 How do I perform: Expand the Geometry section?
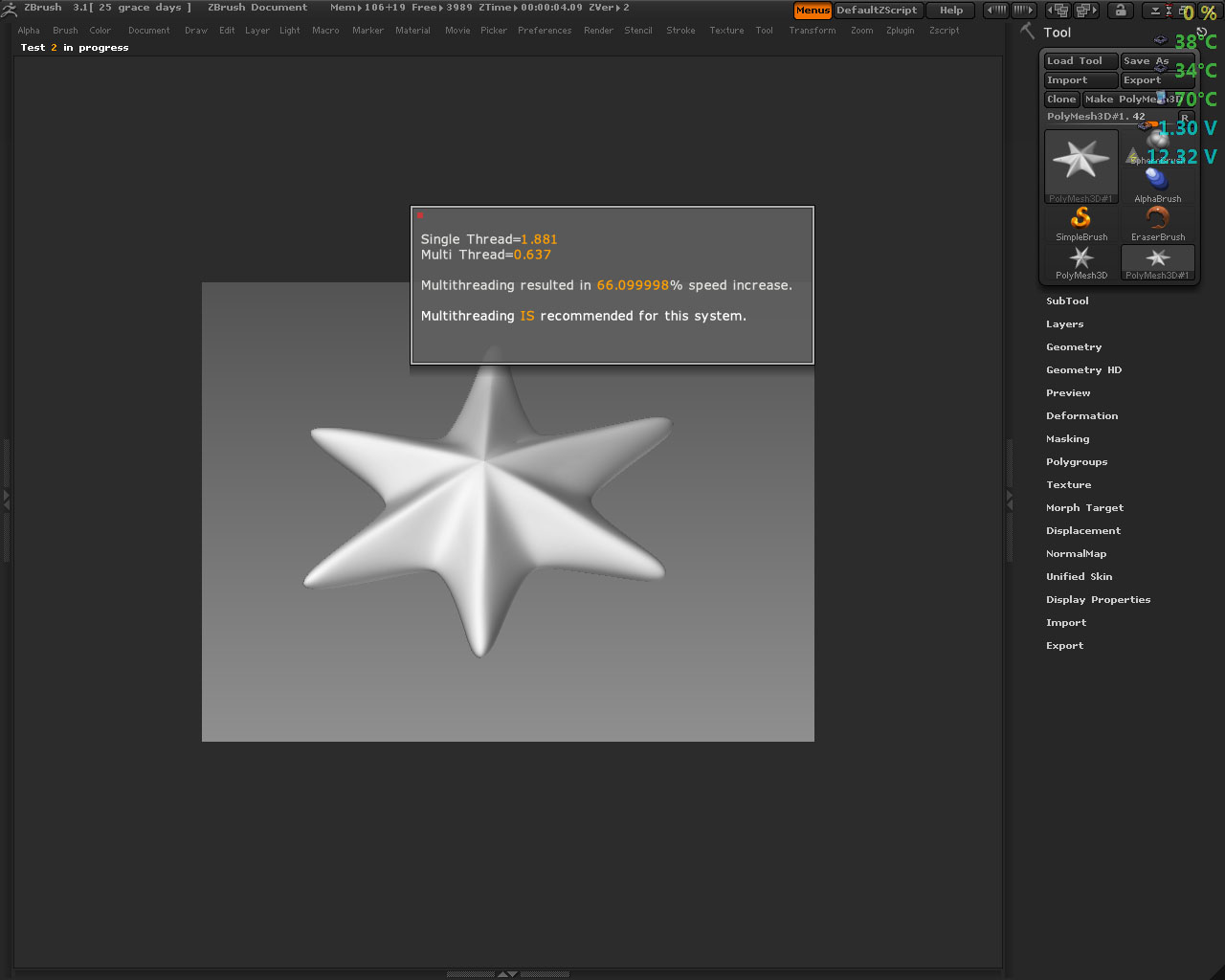point(1074,346)
